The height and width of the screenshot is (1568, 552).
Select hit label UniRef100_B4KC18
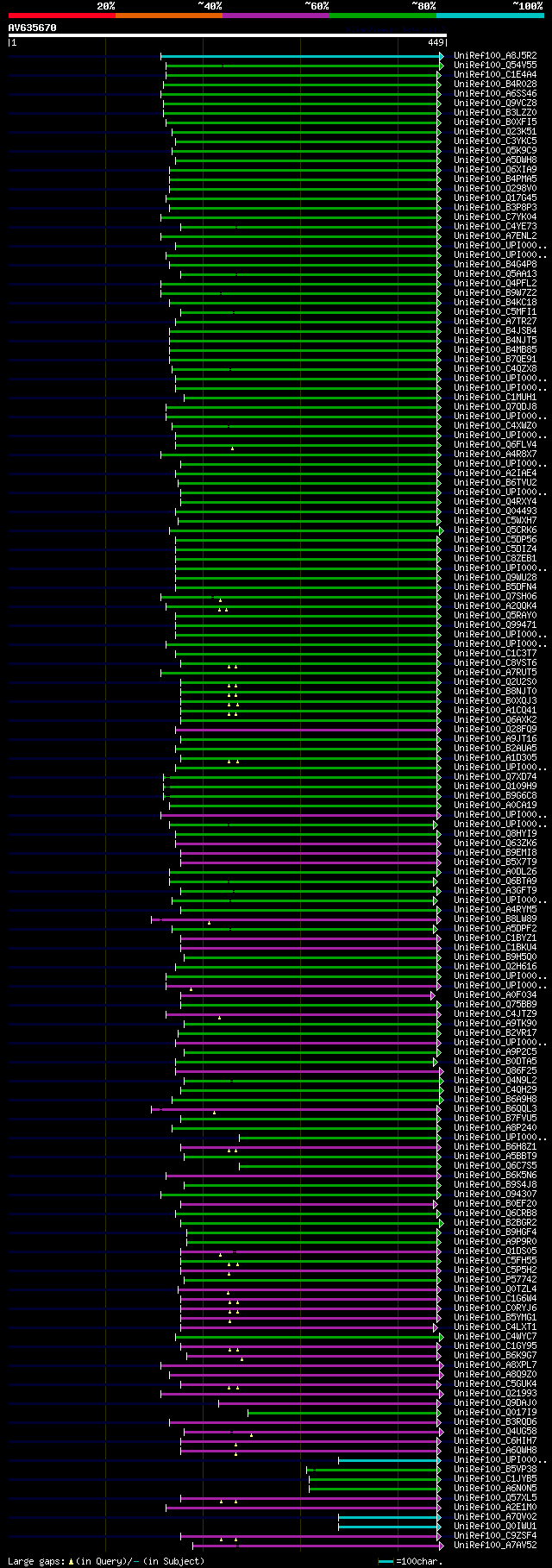tap(495, 302)
